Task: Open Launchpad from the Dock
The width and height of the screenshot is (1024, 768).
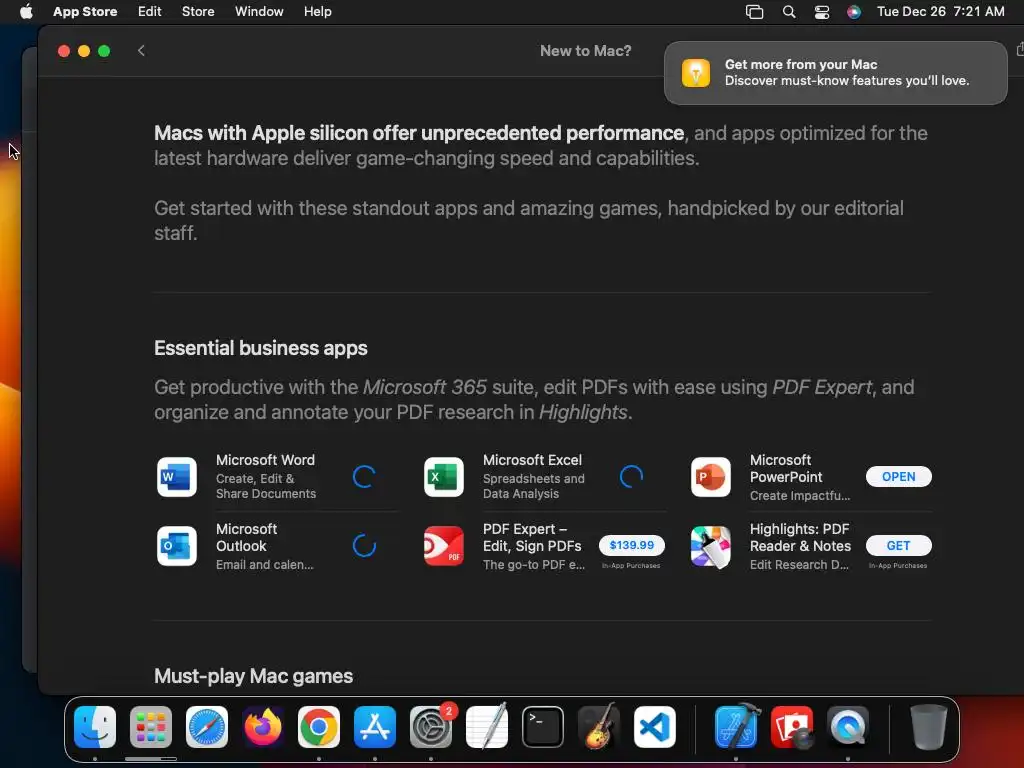Action: tap(151, 727)
